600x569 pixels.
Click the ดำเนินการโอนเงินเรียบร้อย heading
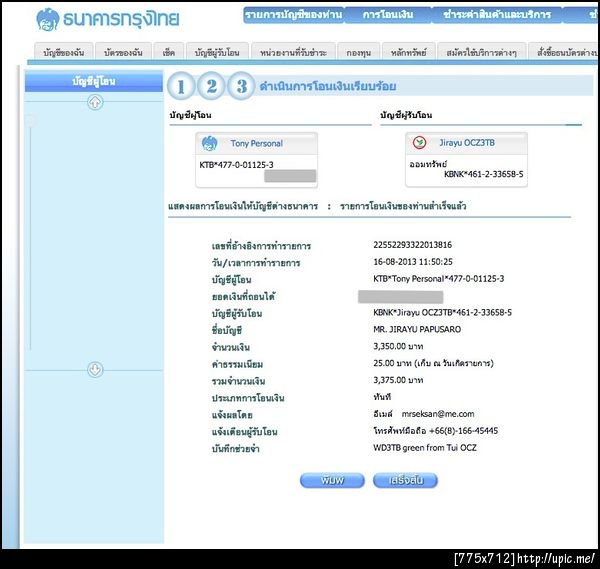pyautogui.click(x=328, y=86)
